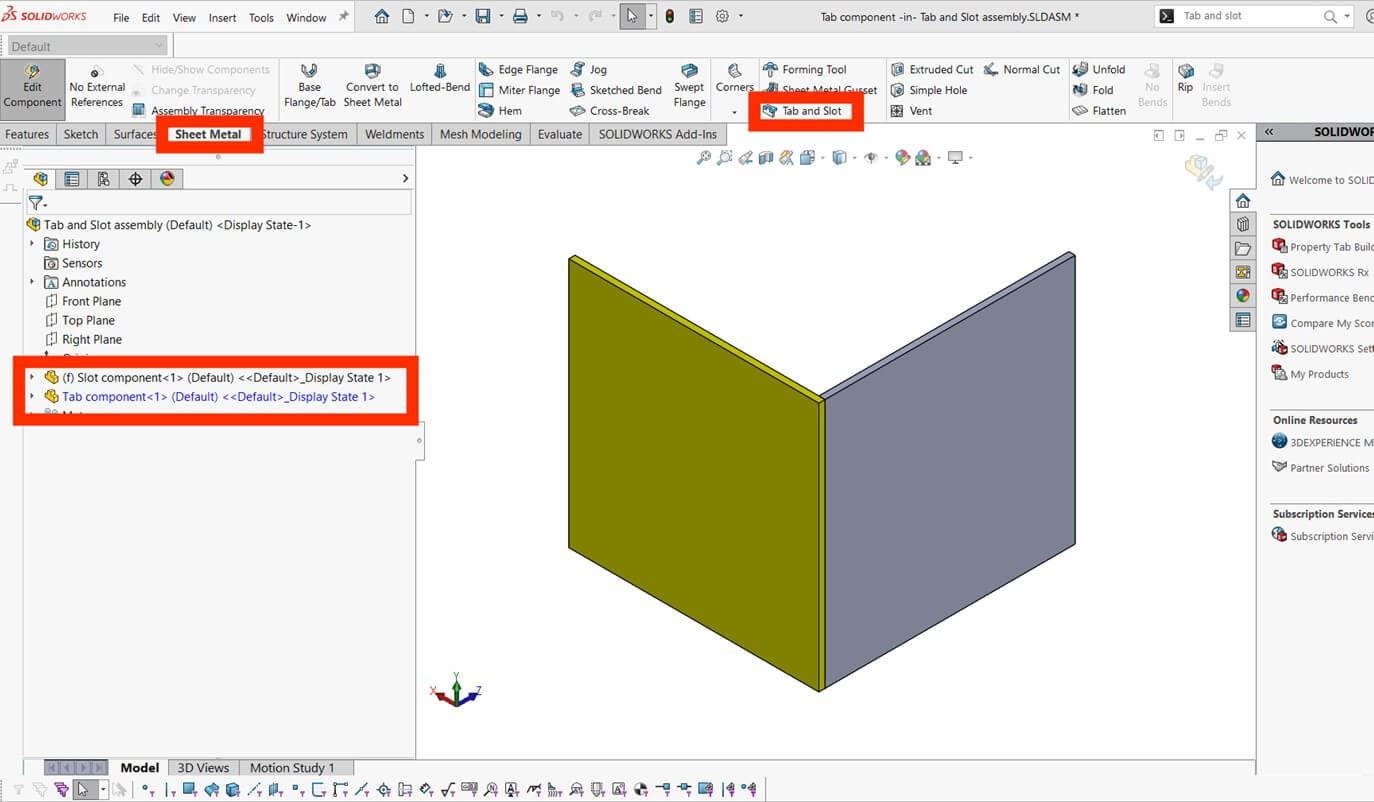The height and width of the screenshot is (802, 1374).
Task: Open the Base Flange/Tab tool
Action: [x=310, y=87]
